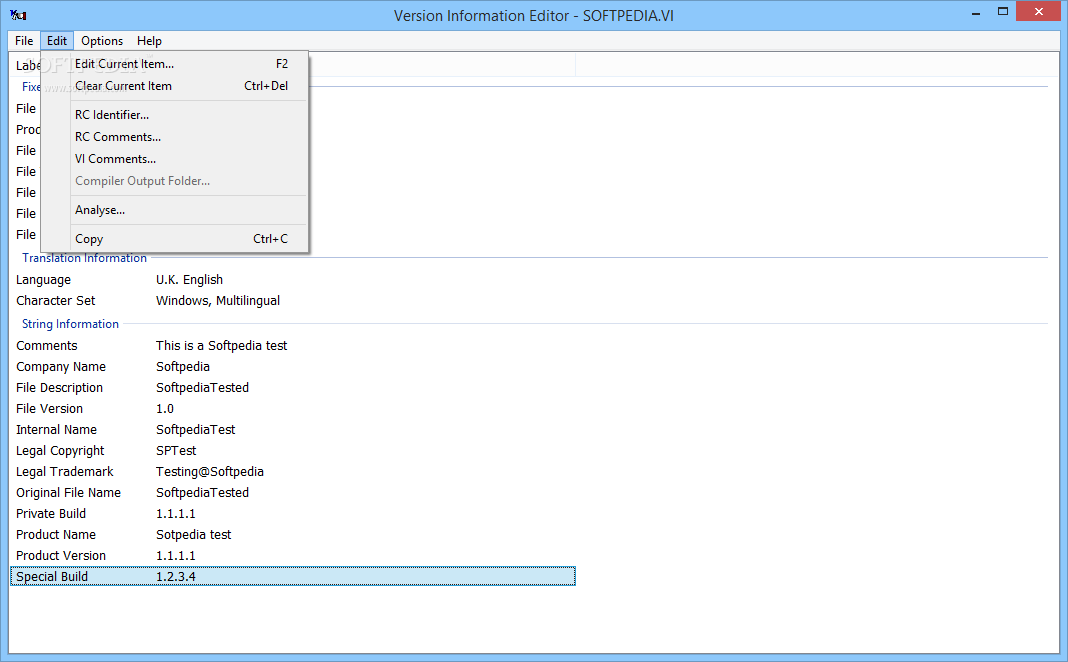Image resolution: width=1068 pixels, height=662 pixels.
Task: Click Windows, Multilingual value
Action: pos(218,301)
